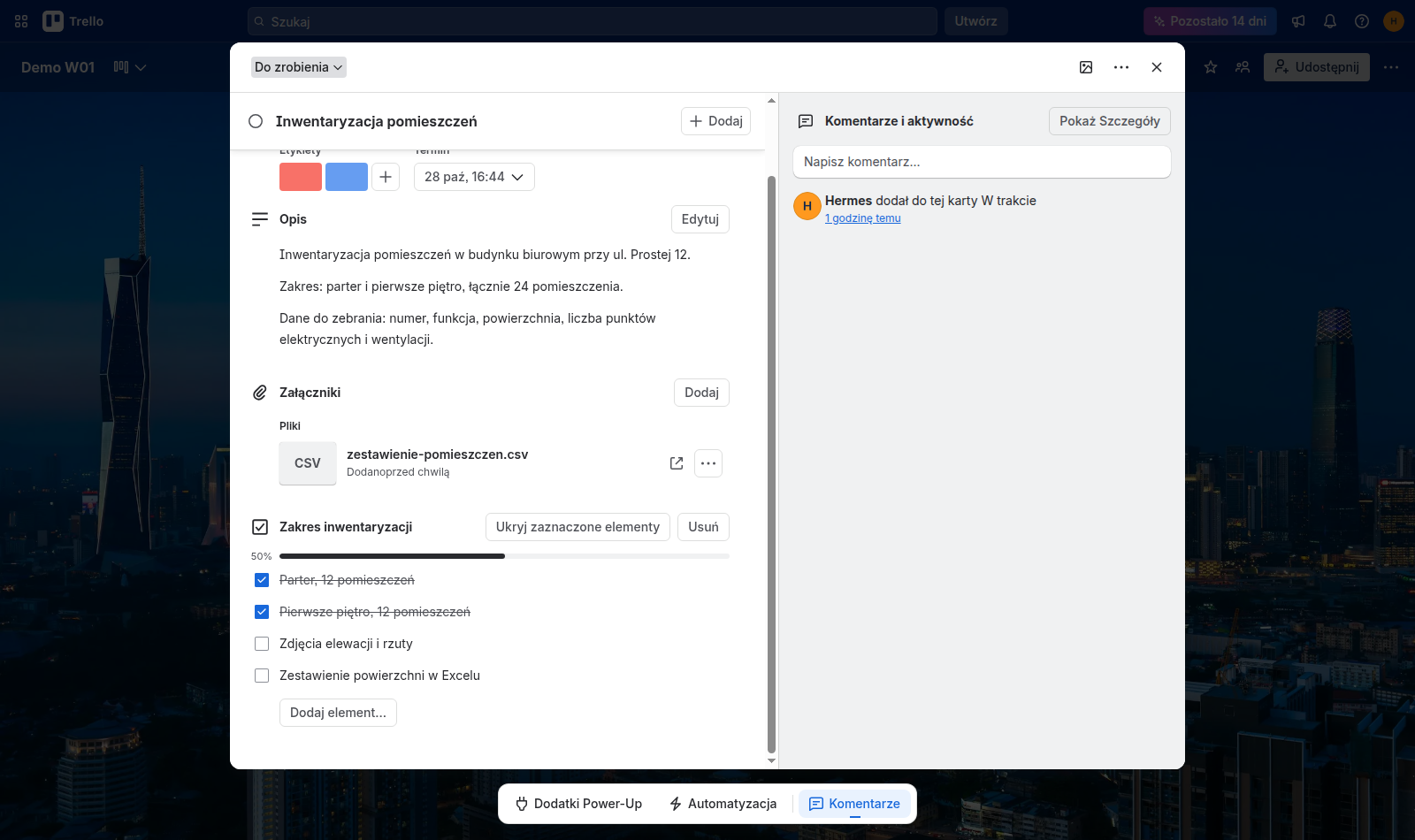1415x840 pixels.
Task: Open the help question mark icon
Action: [x=1362, y=21]
